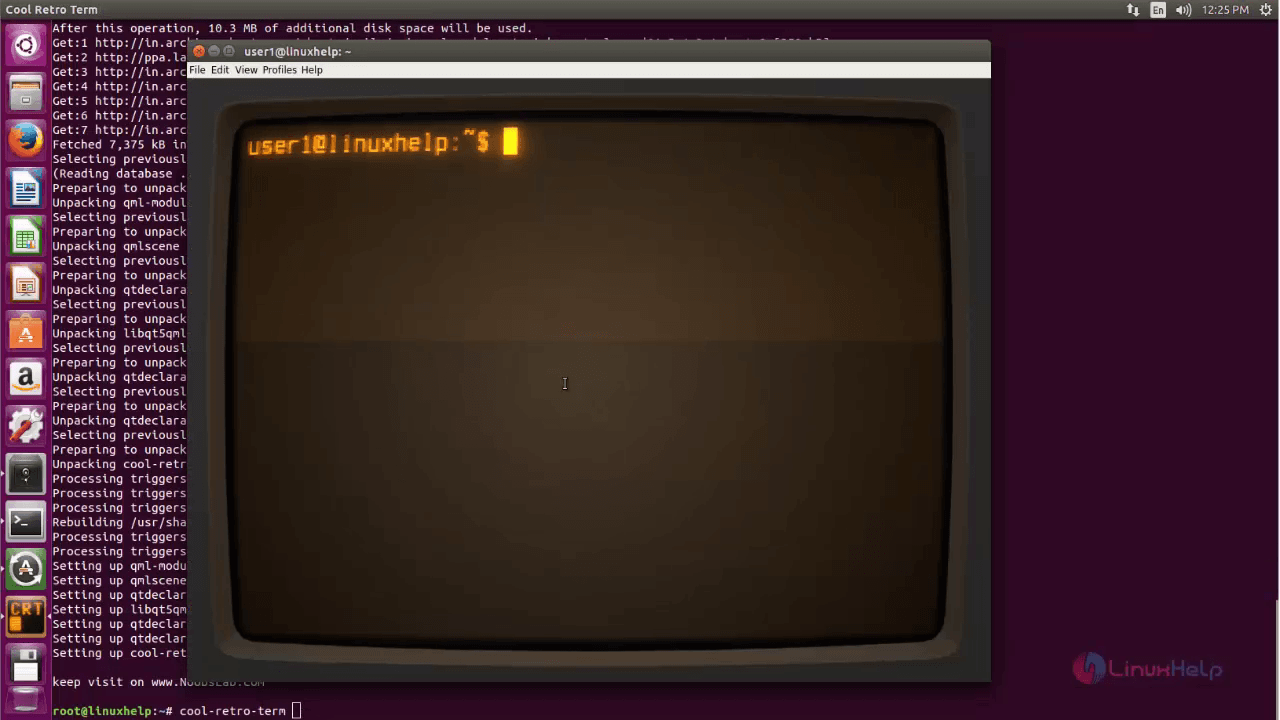Open the network indicator in the top panel

click(x=1133, y=10)
